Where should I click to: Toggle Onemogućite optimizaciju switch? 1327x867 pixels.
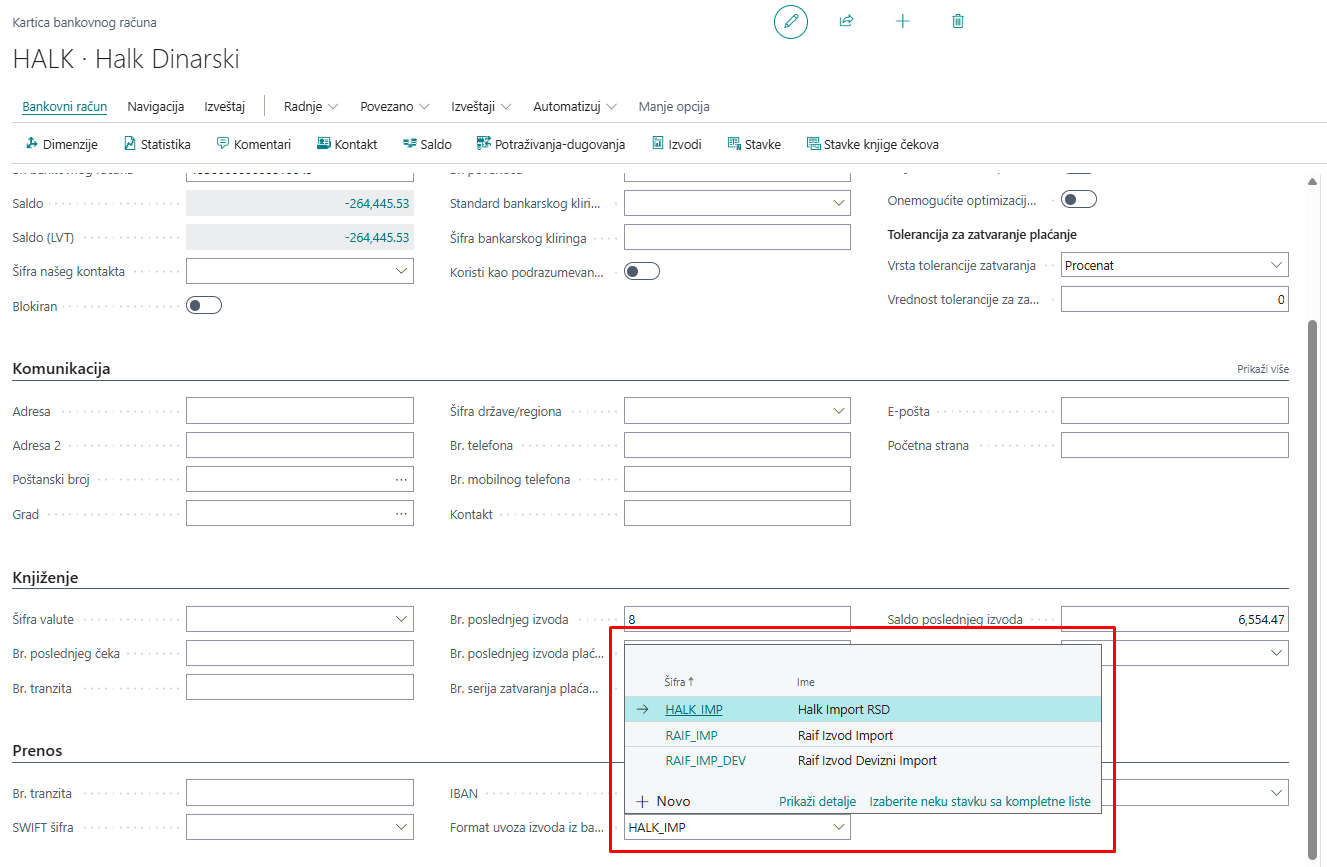pyautogui.click(x=1079, y=200)
